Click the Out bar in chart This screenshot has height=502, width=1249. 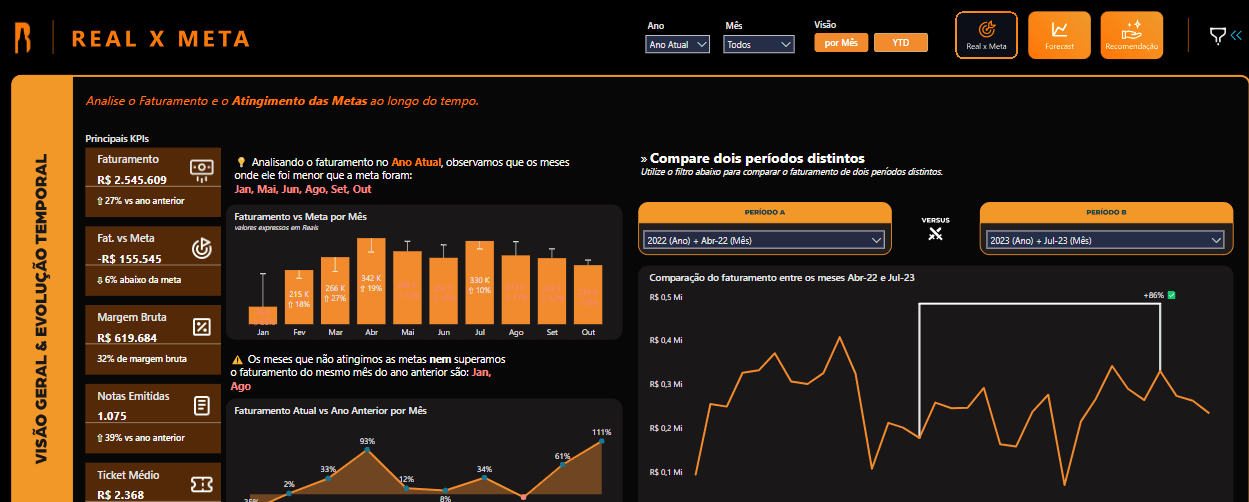coord(588,295)
